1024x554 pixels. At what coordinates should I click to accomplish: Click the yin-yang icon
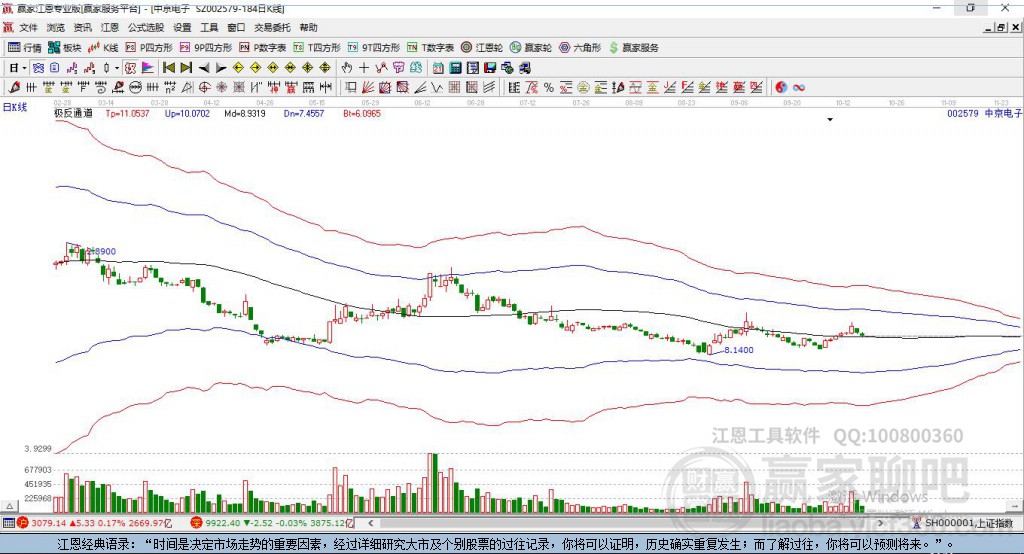(781, 87)
